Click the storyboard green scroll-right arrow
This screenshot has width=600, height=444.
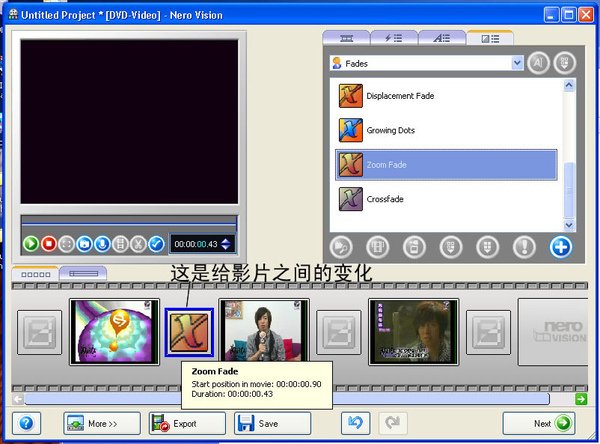pyautogui.click(x=581, y=399)
